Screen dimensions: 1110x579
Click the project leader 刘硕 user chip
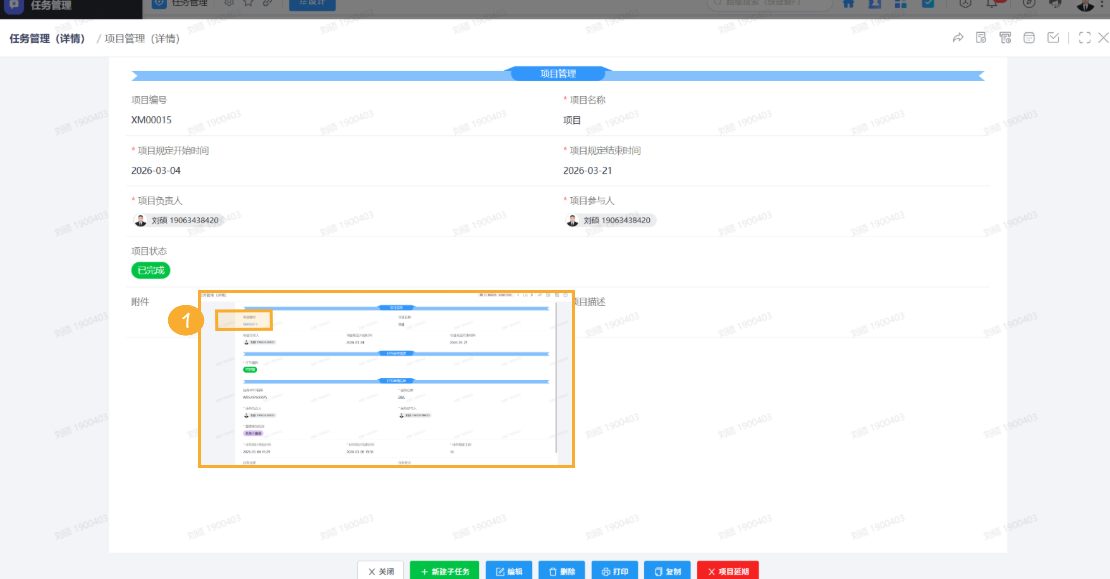pyautogui.click(x=177, y=220)
